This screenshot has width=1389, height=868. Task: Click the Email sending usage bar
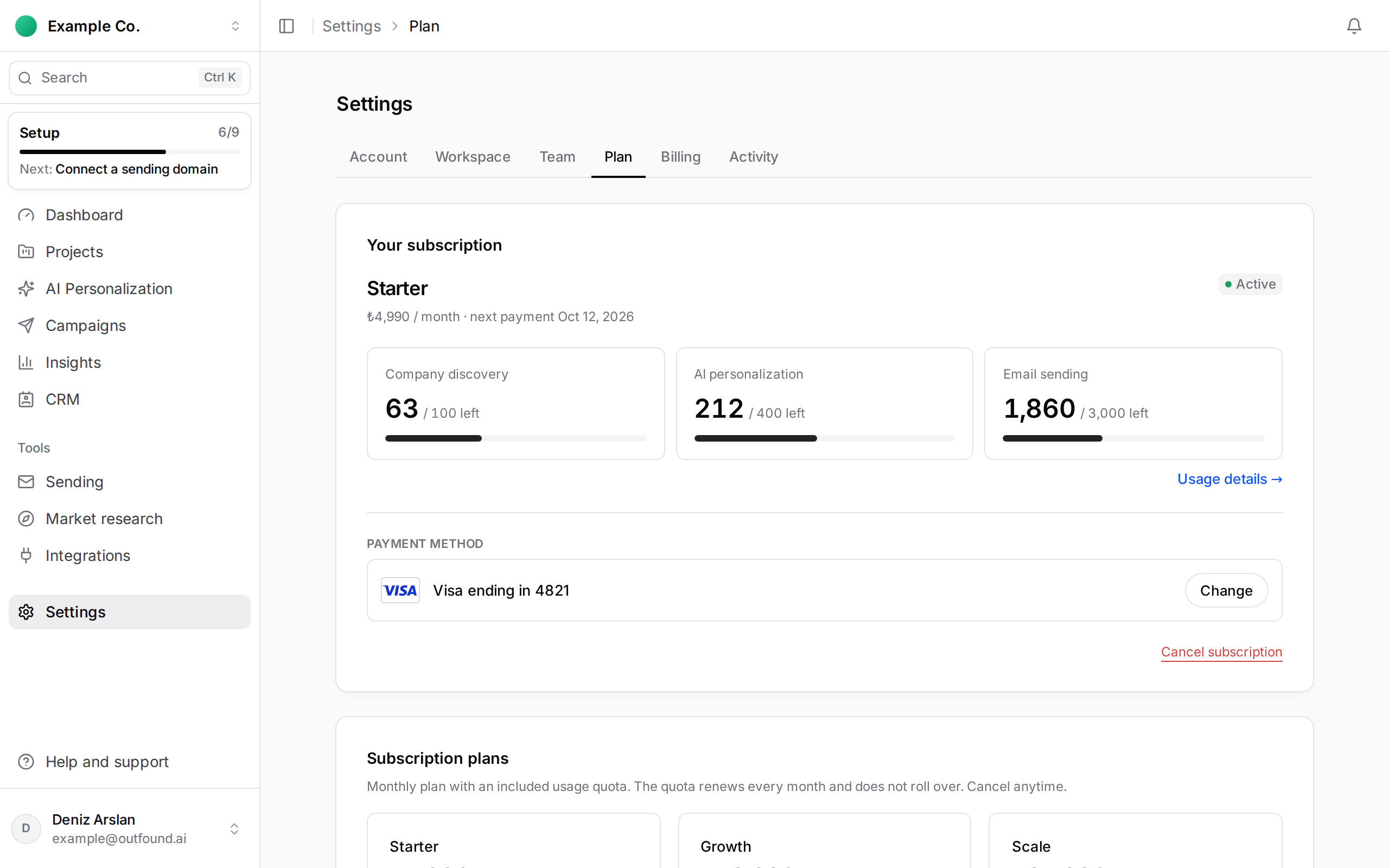point(1133,438)
